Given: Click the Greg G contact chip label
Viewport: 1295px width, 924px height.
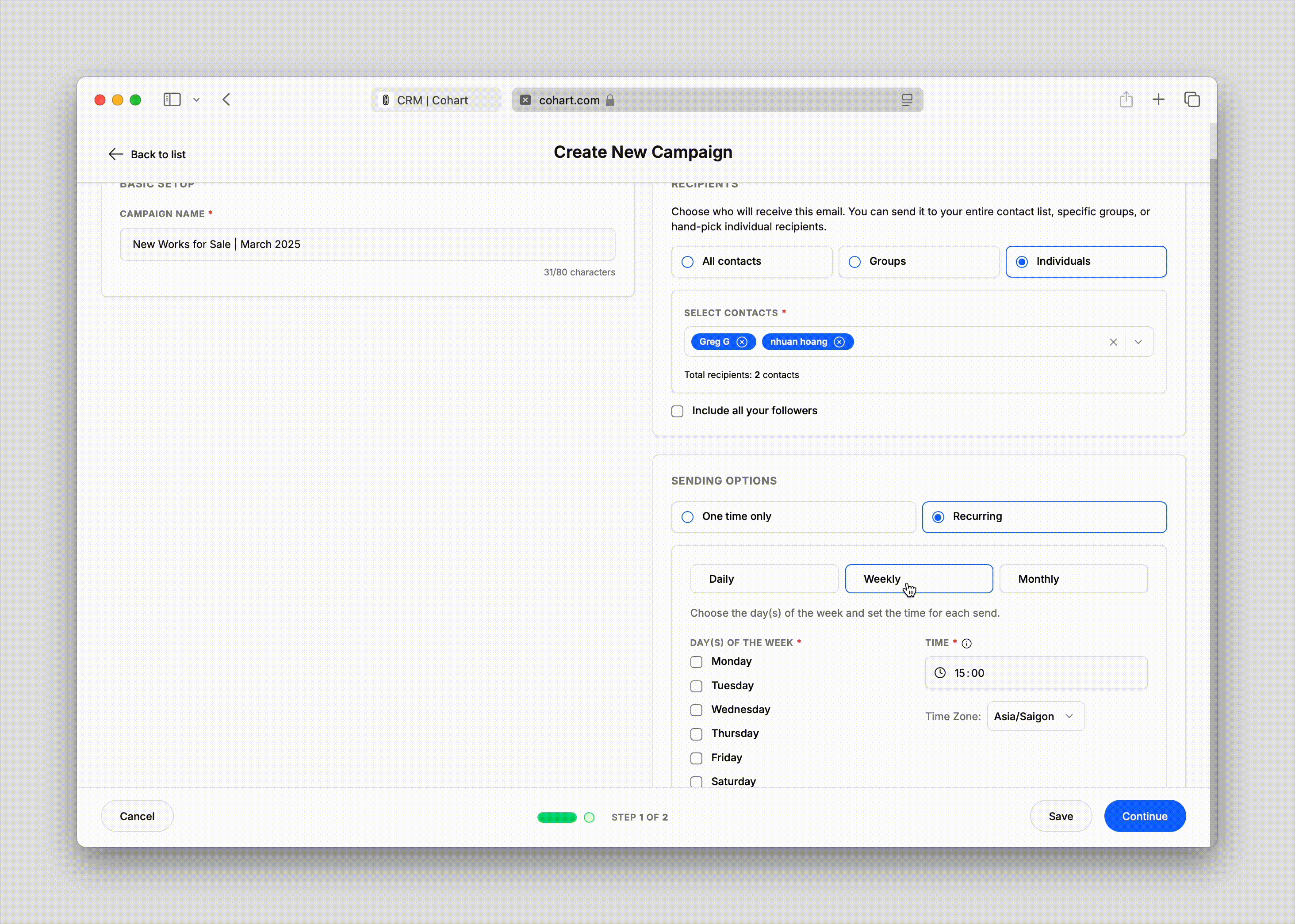Looking at the screenshot, I should pyautogui.click(x=714, y=342).
